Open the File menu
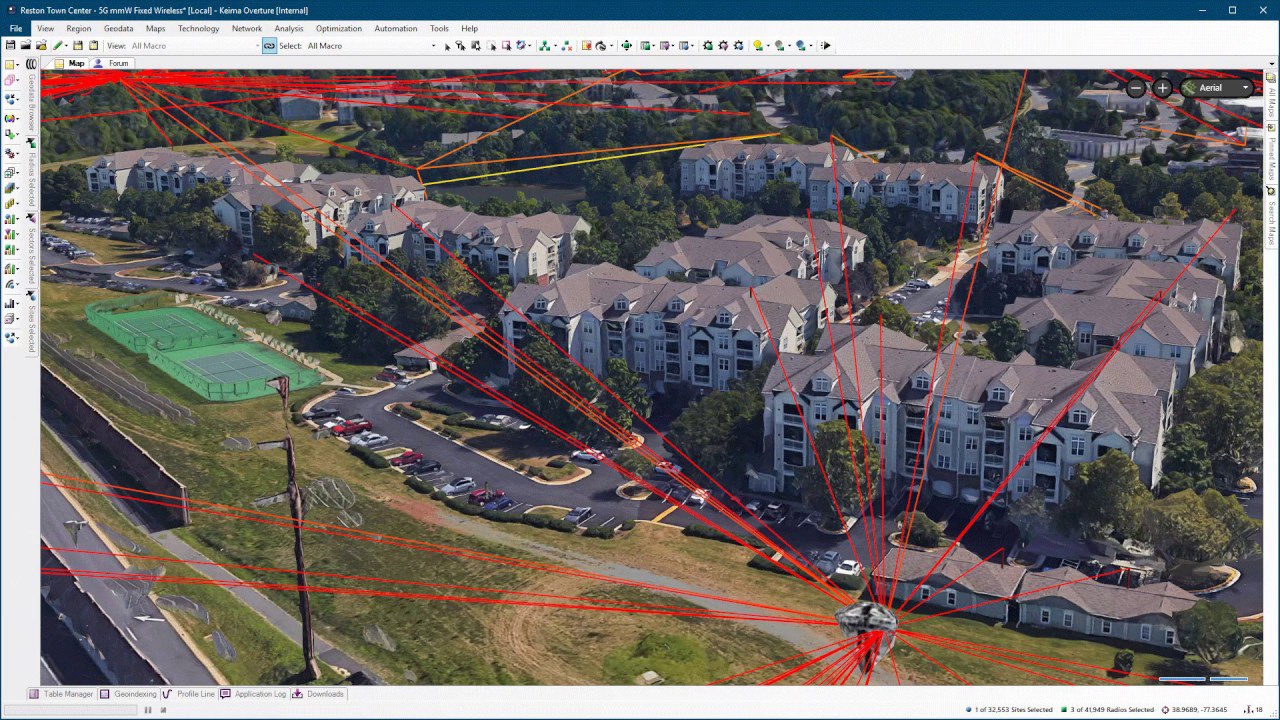The width and height of the screenshot is (1280, 720). coord(16,28)
